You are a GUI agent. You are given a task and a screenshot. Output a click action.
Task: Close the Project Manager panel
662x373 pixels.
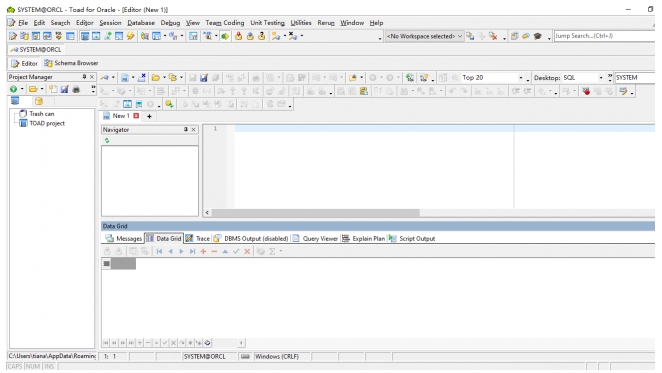click(92, 77)
